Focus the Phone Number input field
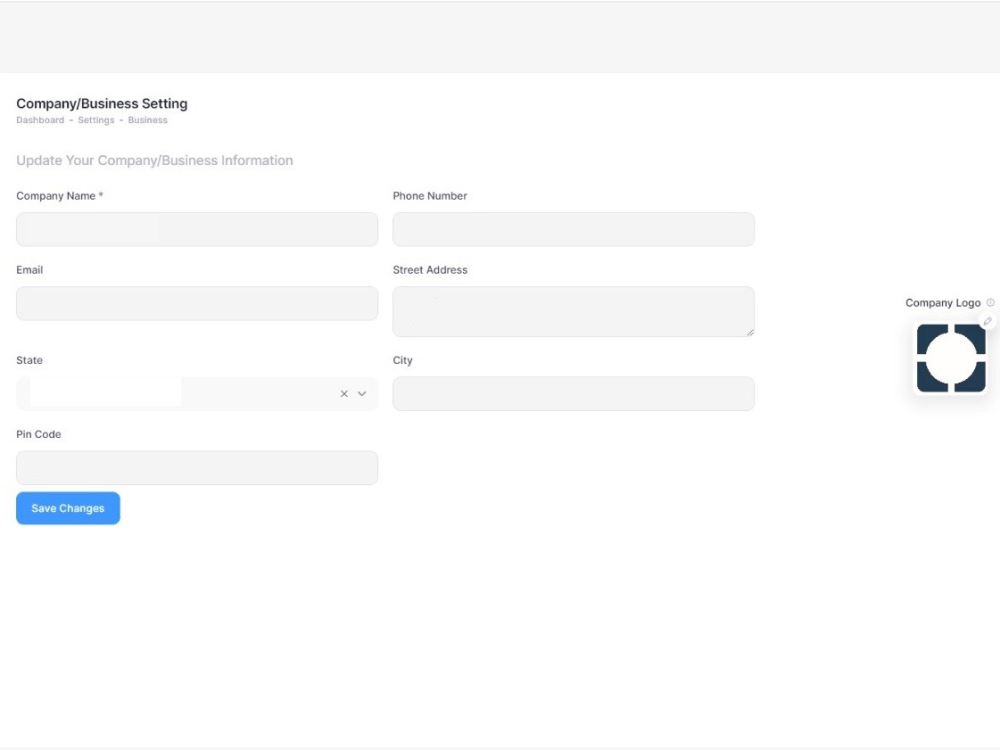The width and height of the screenshot is (1000, 750). coord(573,230)
